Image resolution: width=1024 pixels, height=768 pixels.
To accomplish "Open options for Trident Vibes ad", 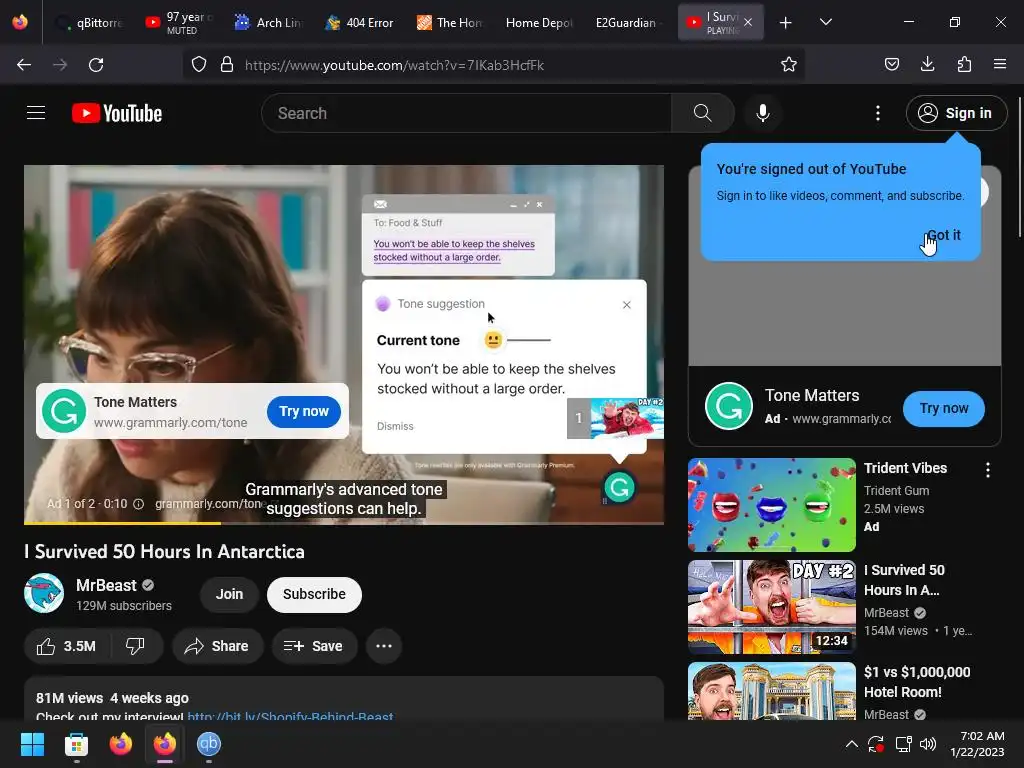I will [987, 470].
